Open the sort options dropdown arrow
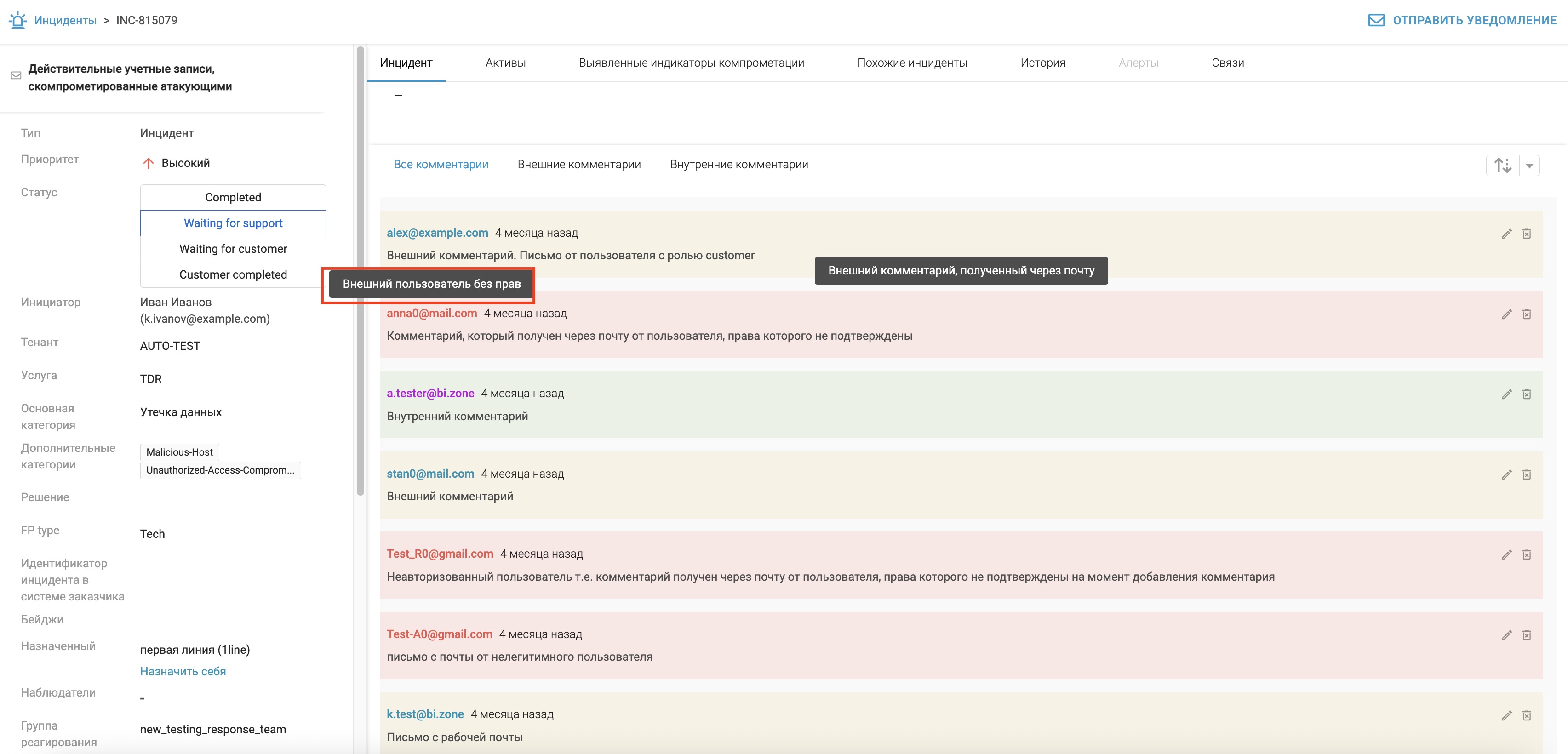This screenshot has width=1568, height=754. [x=1530, y=166]
